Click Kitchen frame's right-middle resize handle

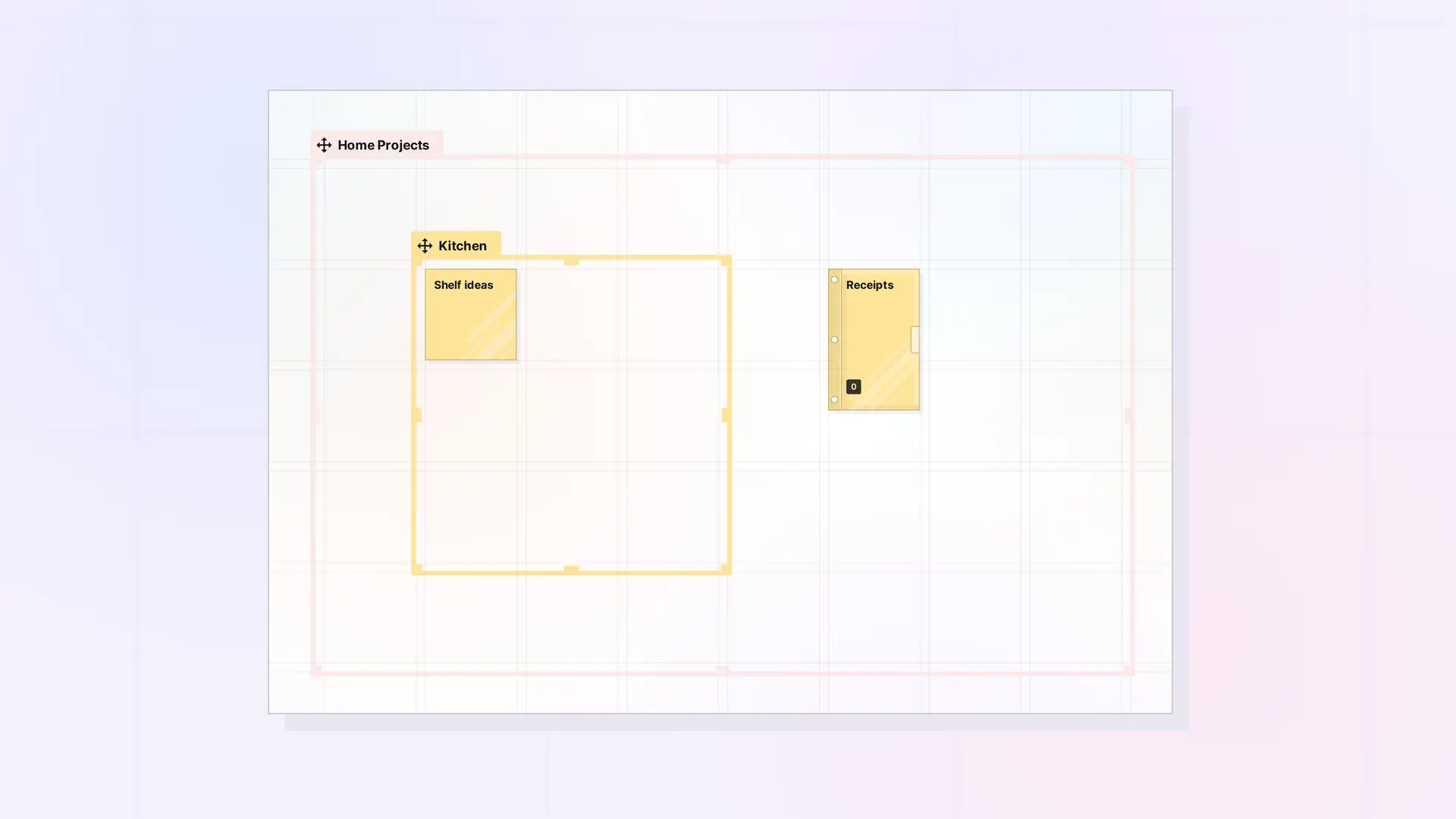[x=726, y=415]
